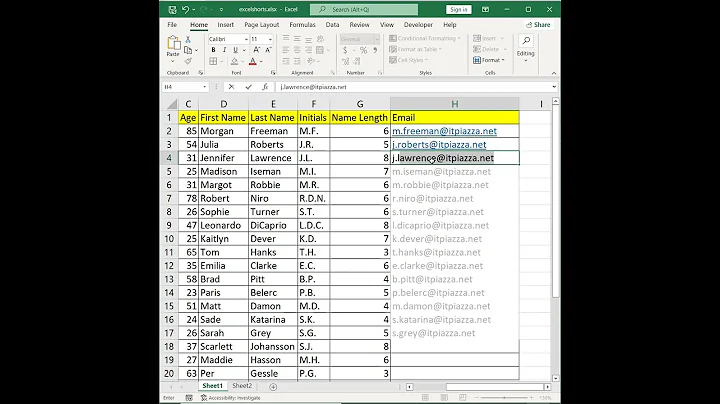The image size is (720, 404).
Task: Click the Fill Color bucket swatch
Action: (234, 61)
